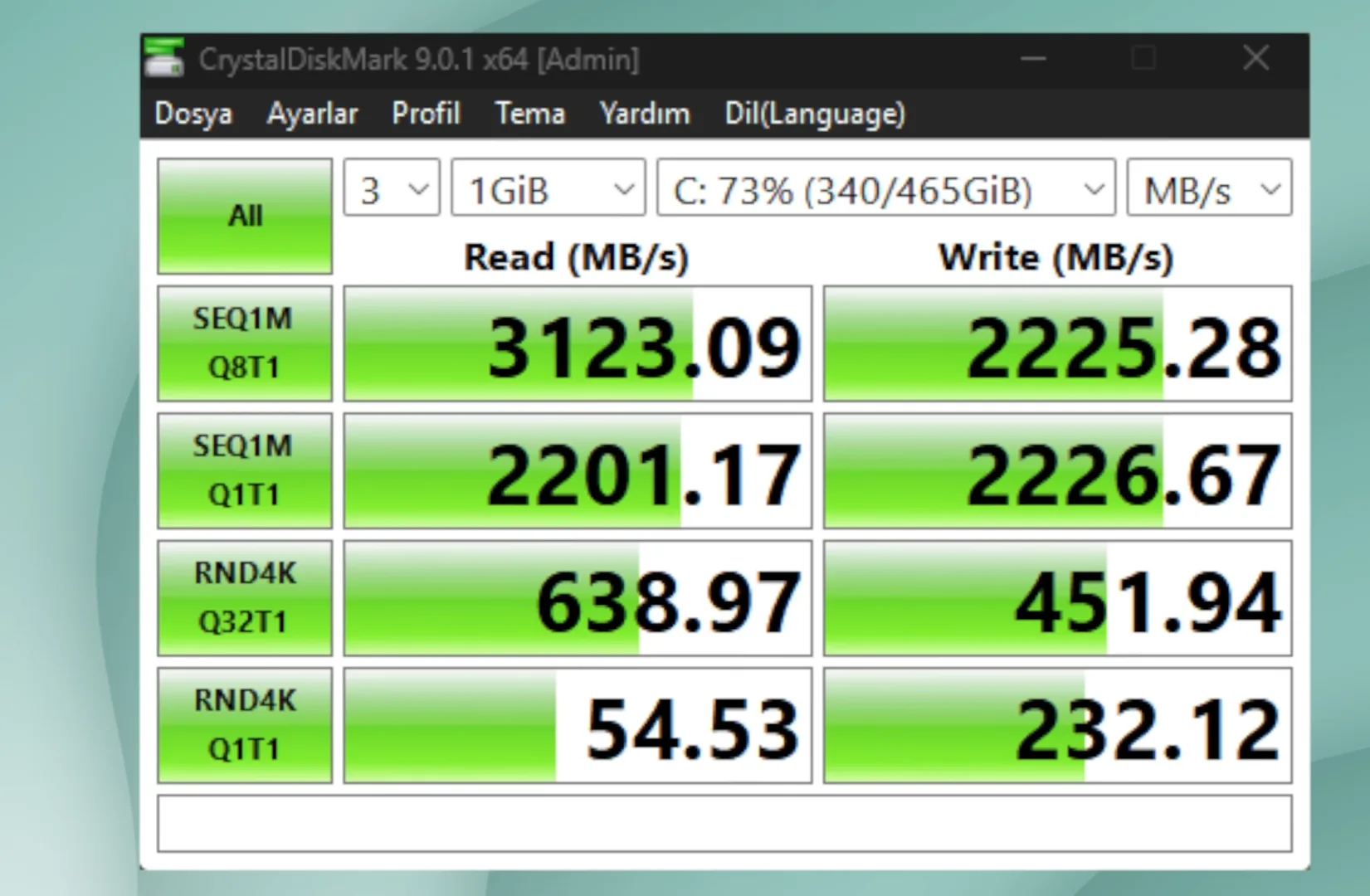The width and height of the screenshot is (1370, 896).
Task: Start the RND4K Q32T1 test
Action: pyautogui.click(x=245, y=598)
